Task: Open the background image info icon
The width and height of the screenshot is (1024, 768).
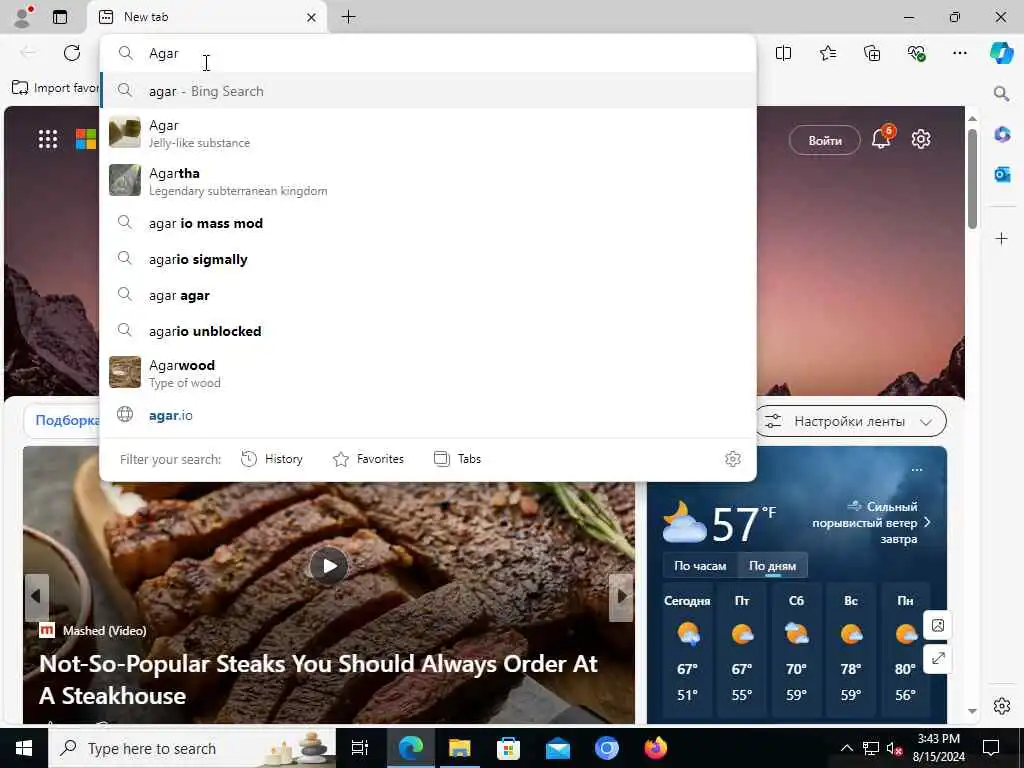Action: 937,625
